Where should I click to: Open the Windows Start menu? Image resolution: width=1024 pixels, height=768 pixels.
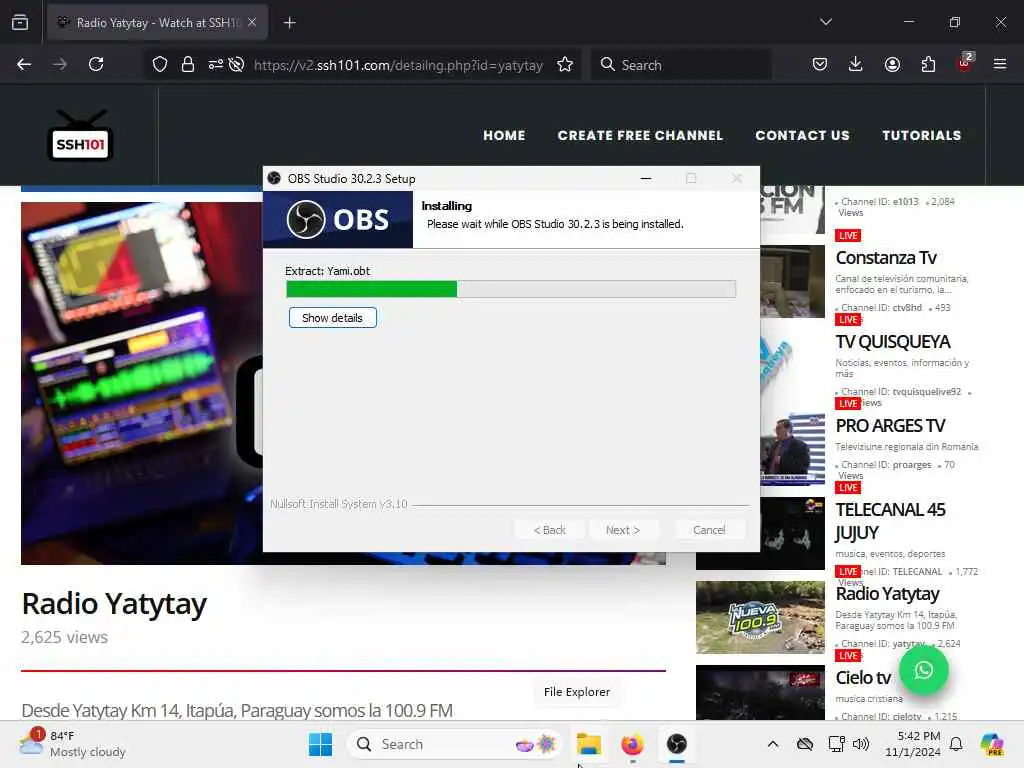[320, 744]
